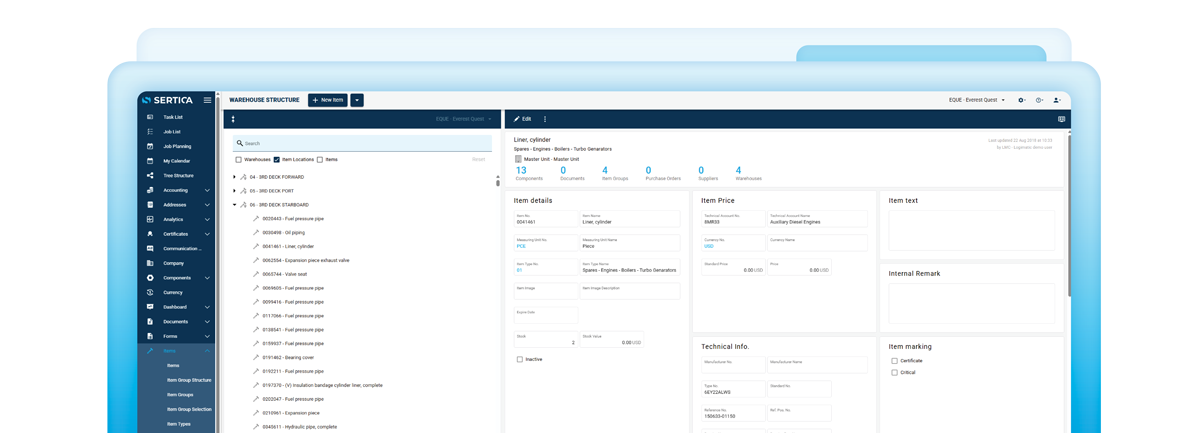Select Item Groups in the sidebar submenu
Image resolution: width=1200 pixels, height=433 pixels.
[x=180, y=395]
